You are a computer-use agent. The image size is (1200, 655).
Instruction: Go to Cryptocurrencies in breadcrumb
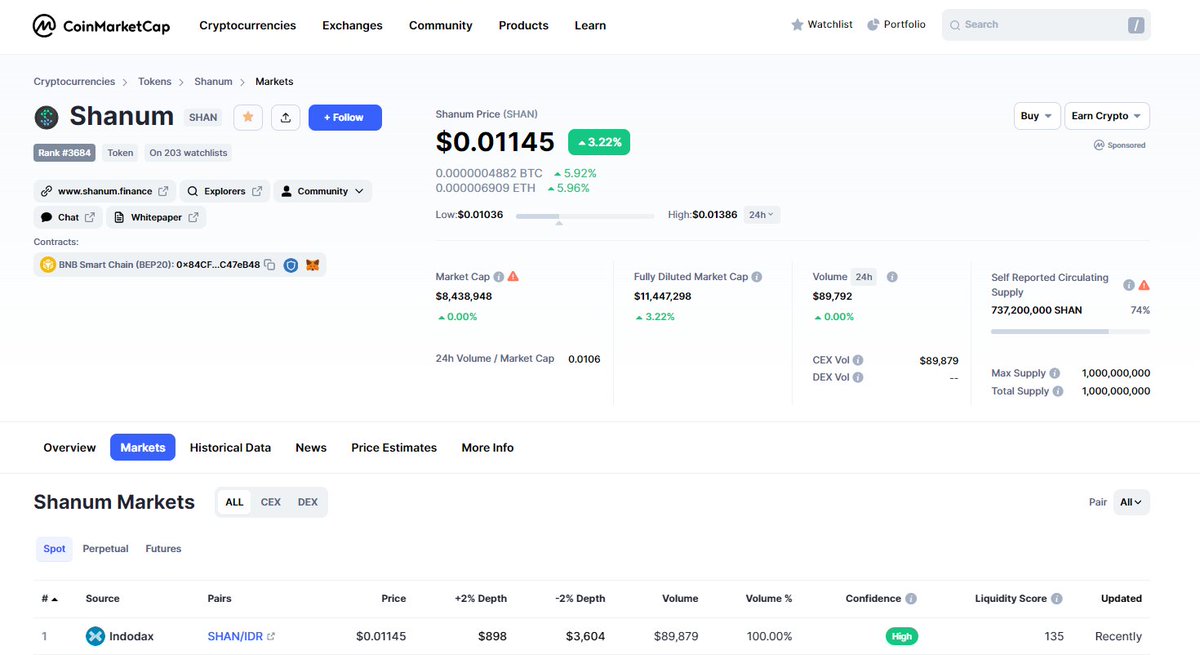tap(74, 82)
